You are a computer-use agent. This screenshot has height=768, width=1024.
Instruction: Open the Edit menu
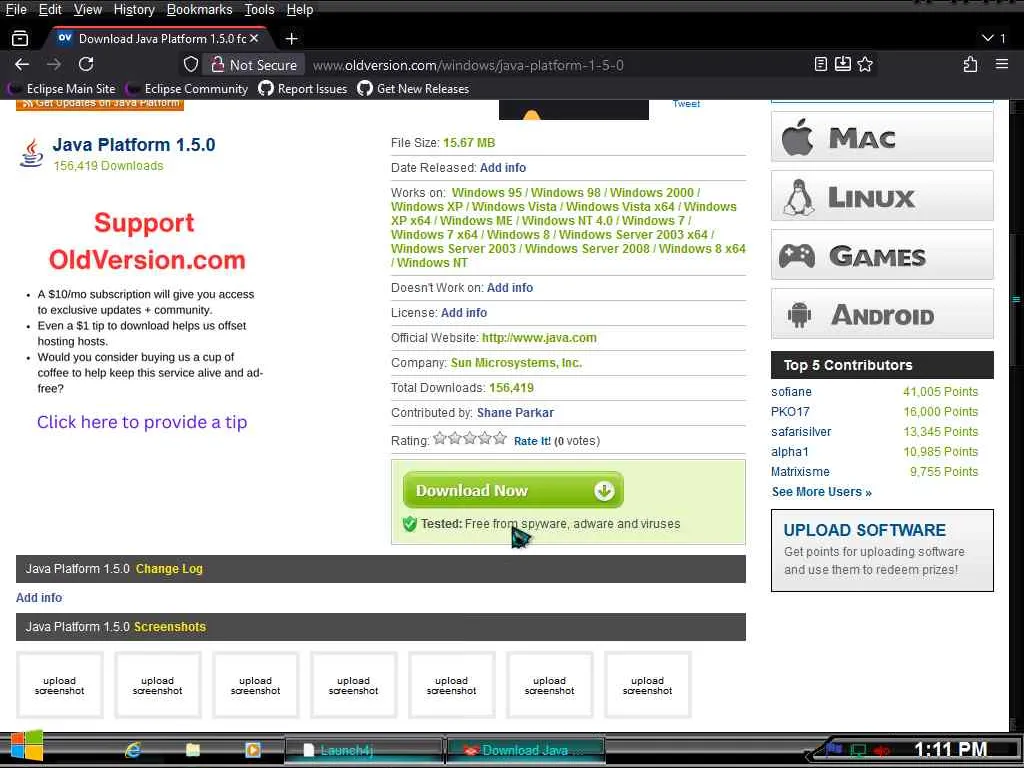50,10
